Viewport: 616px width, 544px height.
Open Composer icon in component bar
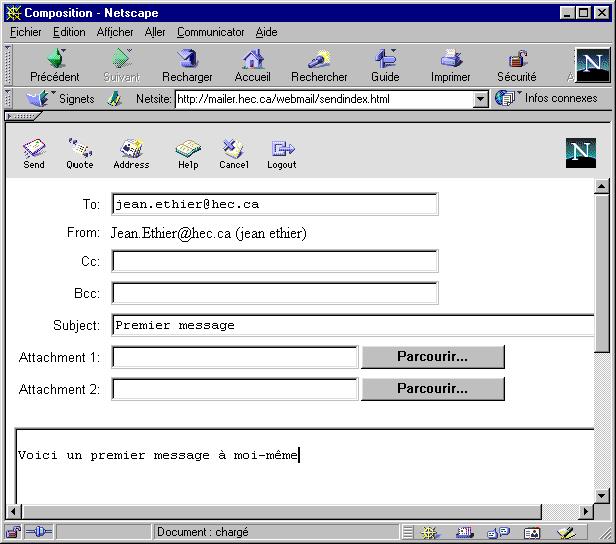566,533
